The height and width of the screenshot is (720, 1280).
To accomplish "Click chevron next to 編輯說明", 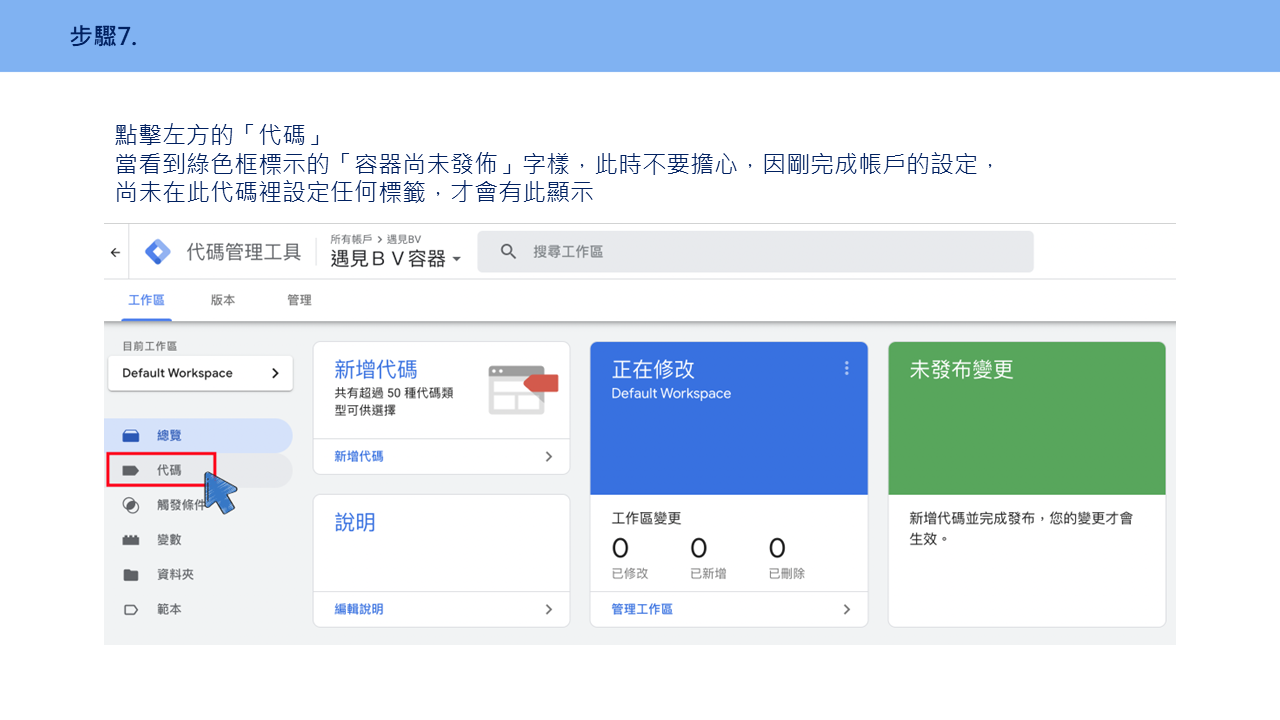I will (548, 609).
